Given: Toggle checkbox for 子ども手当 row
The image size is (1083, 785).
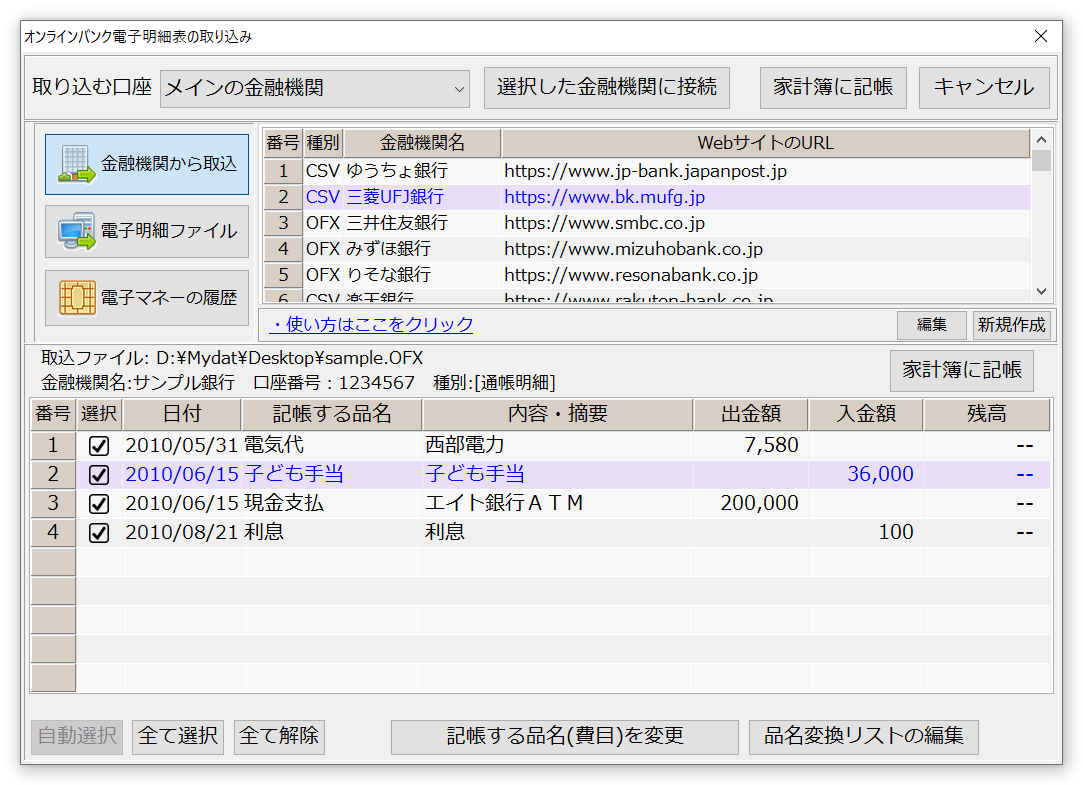Looking at the screenshot, I should coord(99,475).
